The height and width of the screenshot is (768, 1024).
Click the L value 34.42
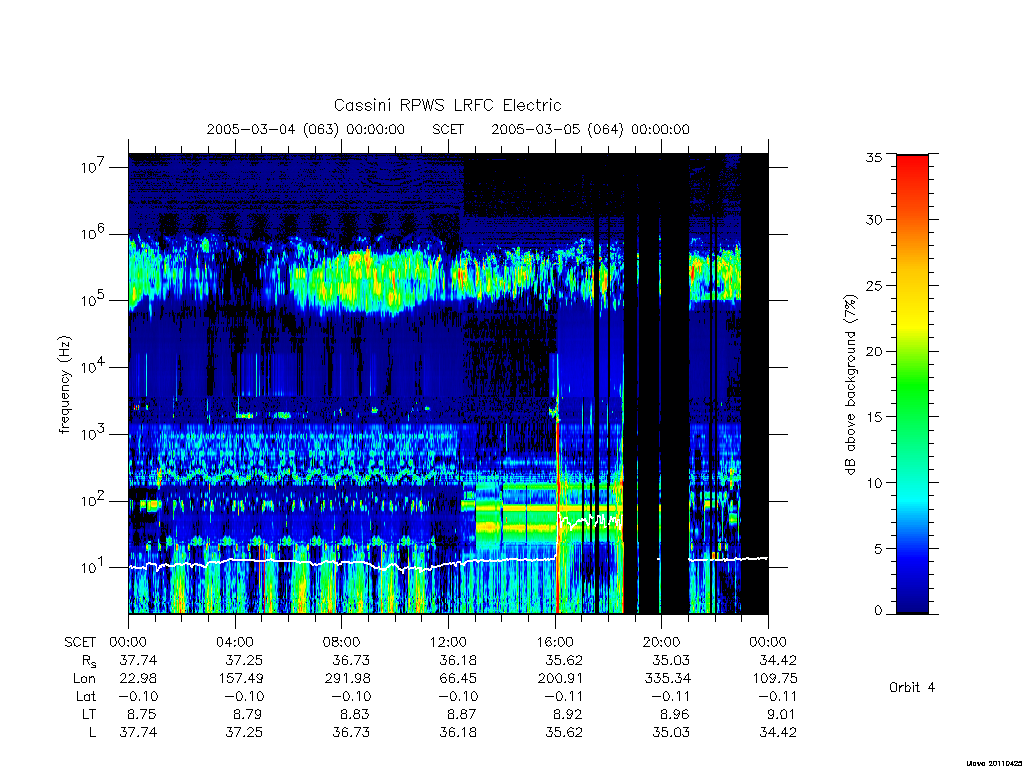pyautogui.click(x=778, y=732)
